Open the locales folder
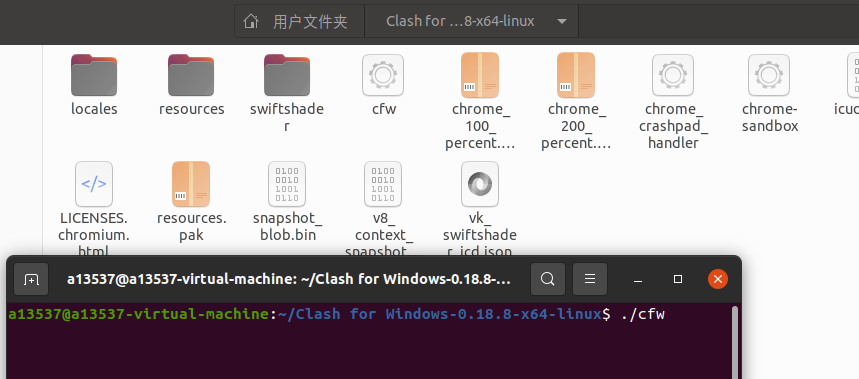Image resolution: width=859 pixels, height=379 pixels. 94,75
